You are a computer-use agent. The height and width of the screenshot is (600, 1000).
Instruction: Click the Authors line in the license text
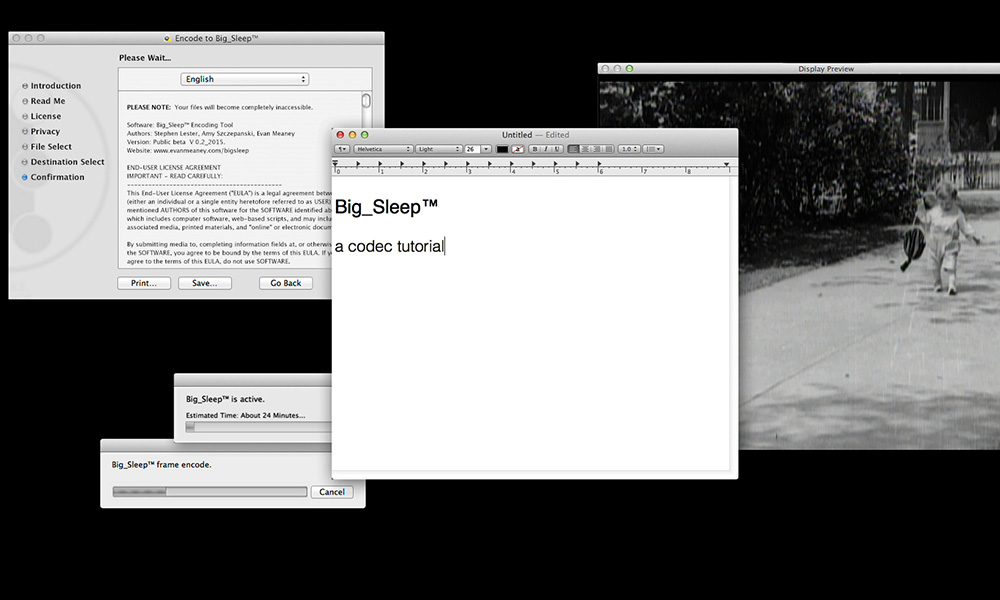(211, 134)
